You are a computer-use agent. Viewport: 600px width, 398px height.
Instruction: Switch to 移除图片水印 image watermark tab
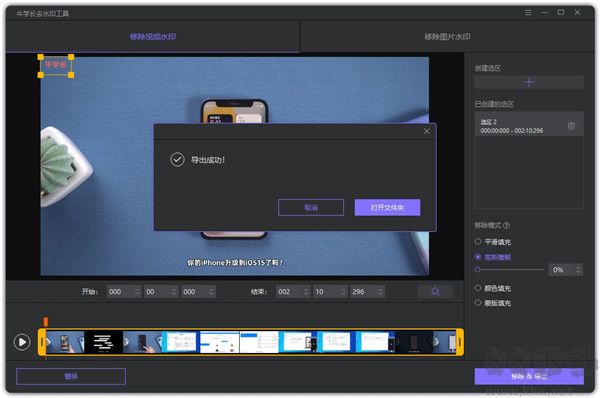tap(447, 37)
